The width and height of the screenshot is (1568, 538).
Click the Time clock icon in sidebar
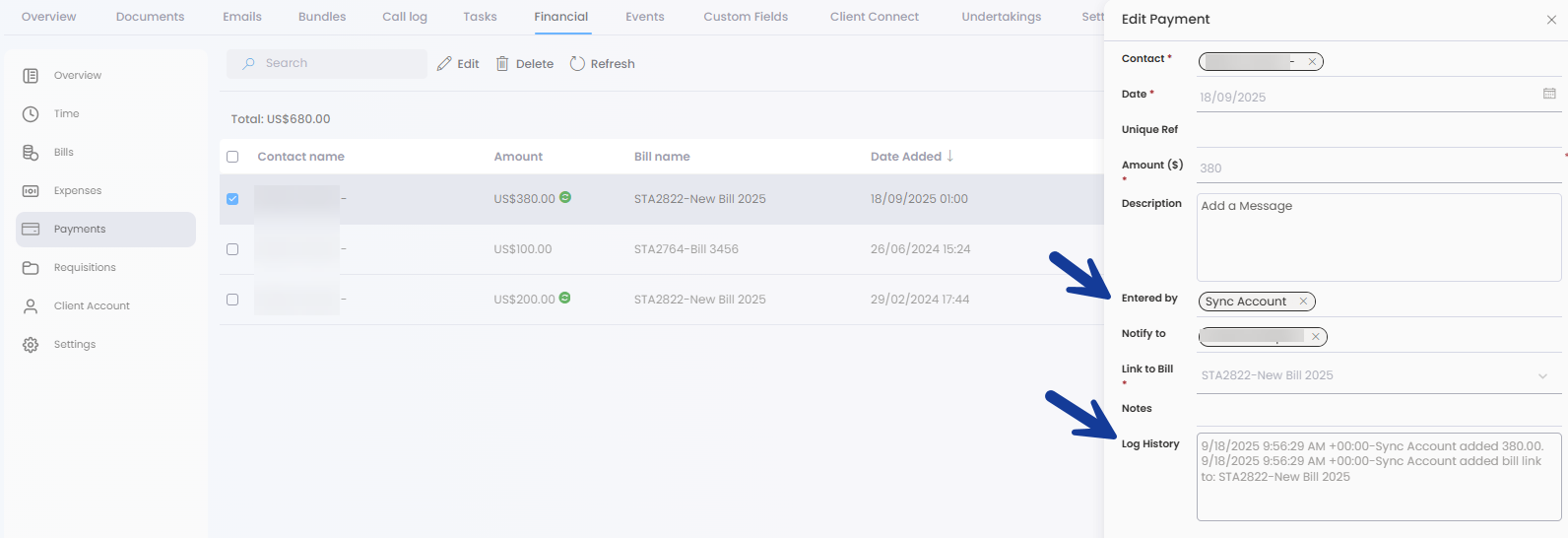coord(31,114)
